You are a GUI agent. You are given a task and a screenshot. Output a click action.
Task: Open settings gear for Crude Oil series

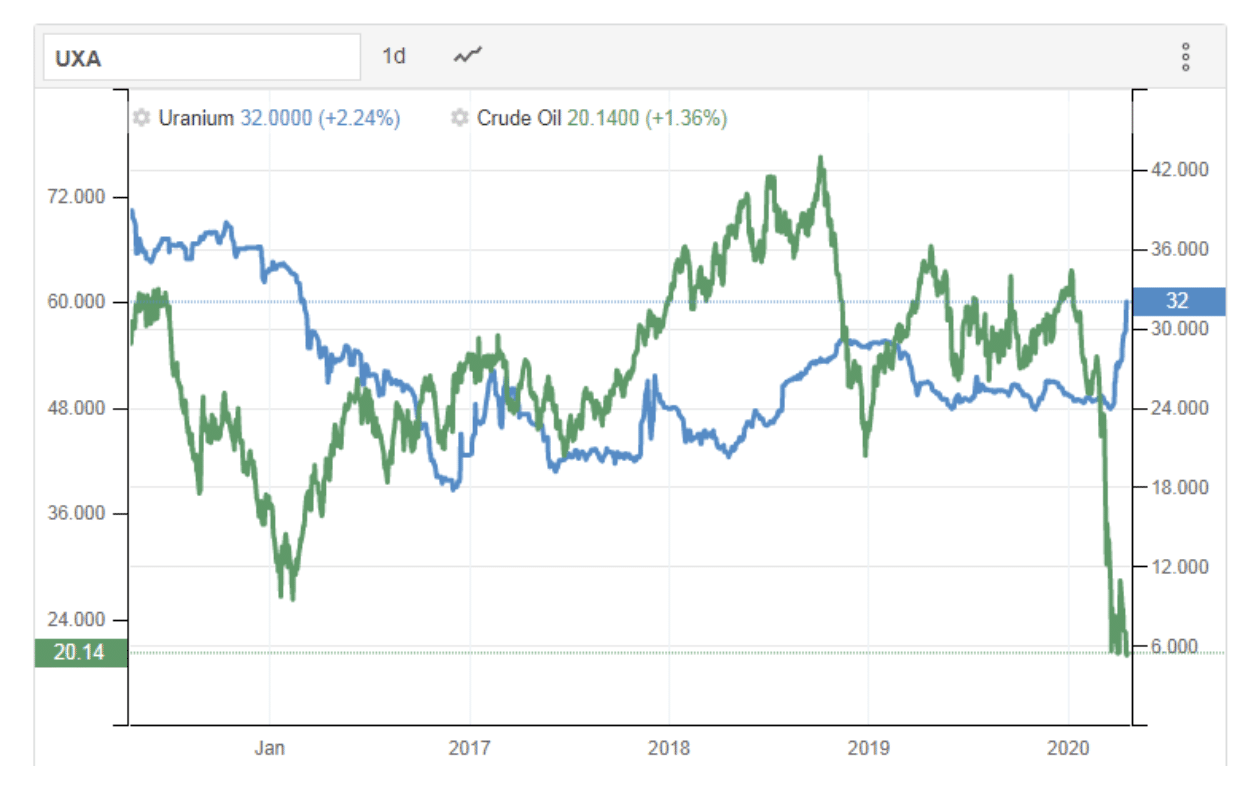[459, 118]
